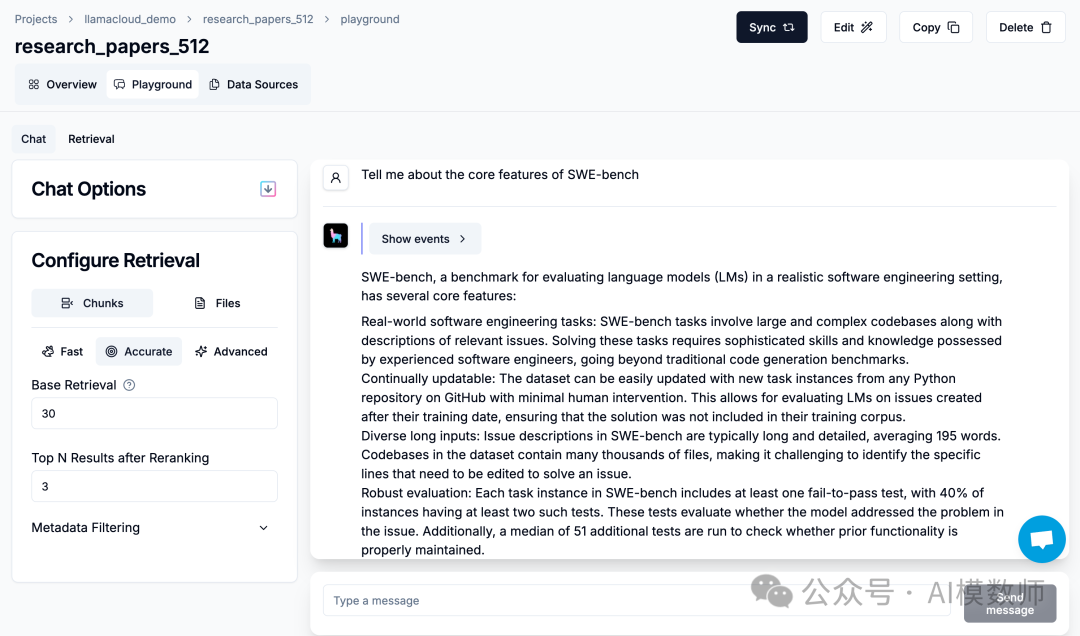Viewport: 1080px width, 636px height.
Task: Choose the Fast retrieval option
Action: click(x=62, y=351)
